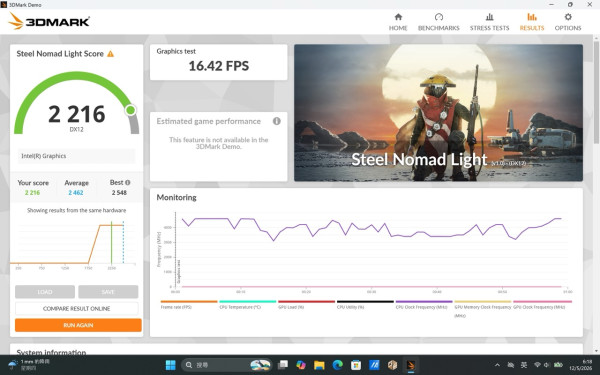The height and width of the screenshot is (375, 600).
Task: Launch Copilot from the taskbar
Action: (301, 365)
